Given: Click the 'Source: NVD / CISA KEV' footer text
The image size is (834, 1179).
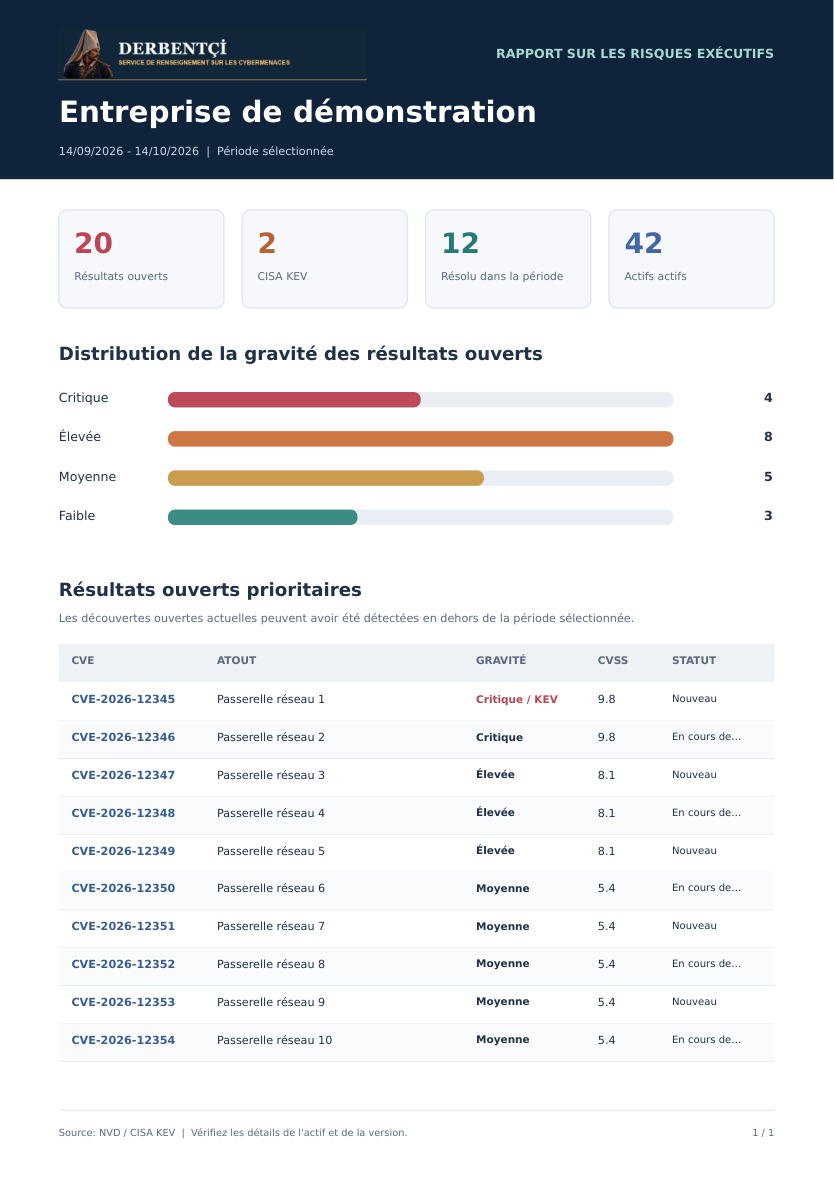Looking at the screenshot, I should point(117,1132).
